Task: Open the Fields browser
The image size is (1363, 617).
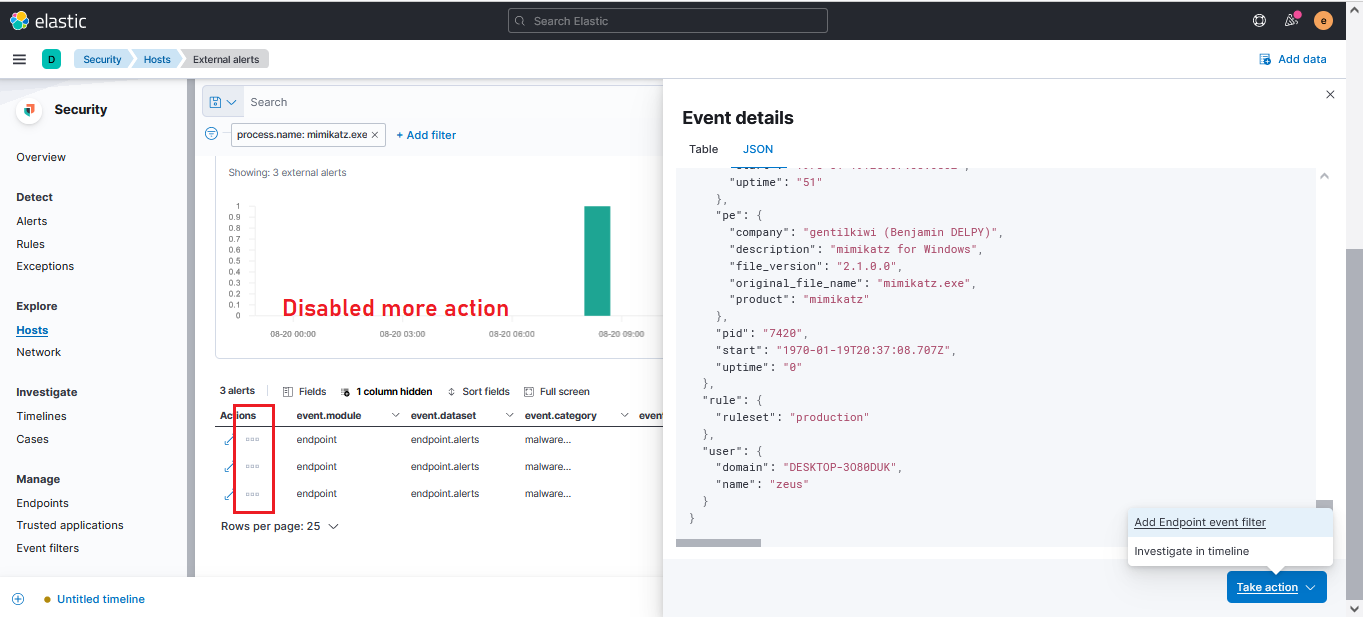Action: click(305, 392)
